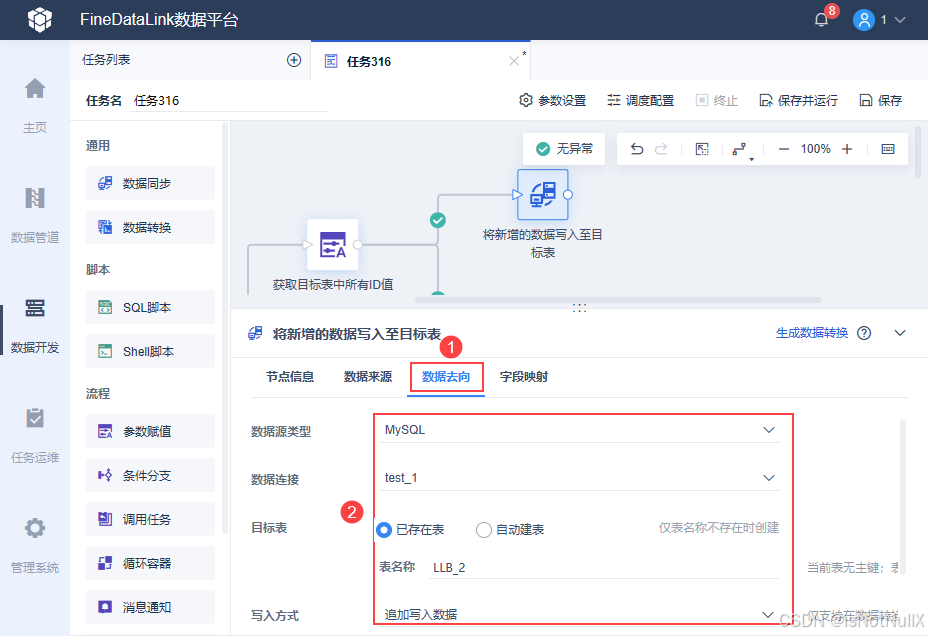Image resolution: width=928 pixels, height=636 pixels.
Task: Click 保存并运行
Action: click(798, 101)
